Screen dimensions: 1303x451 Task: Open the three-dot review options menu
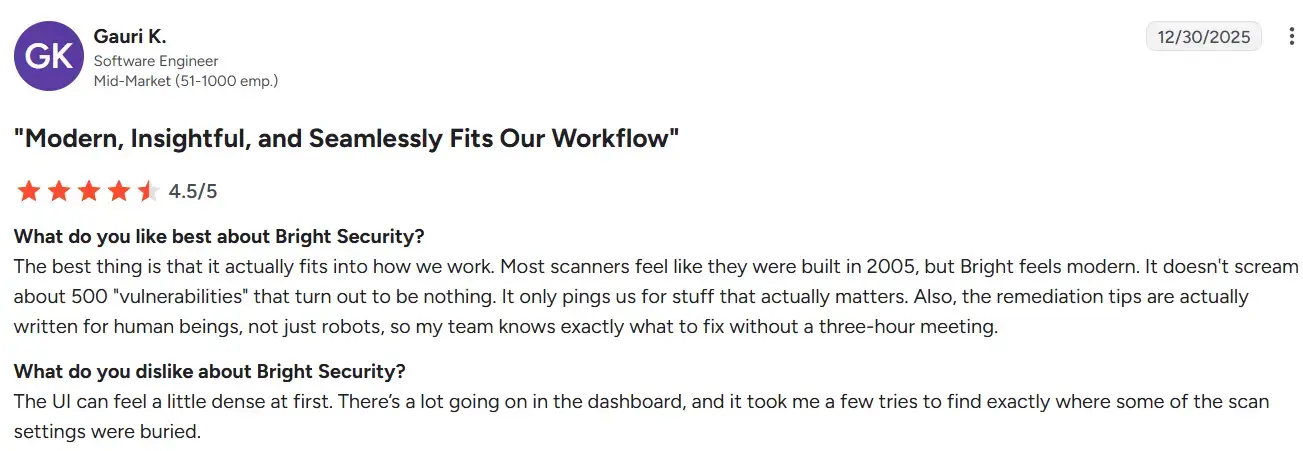click(1291, 37)
